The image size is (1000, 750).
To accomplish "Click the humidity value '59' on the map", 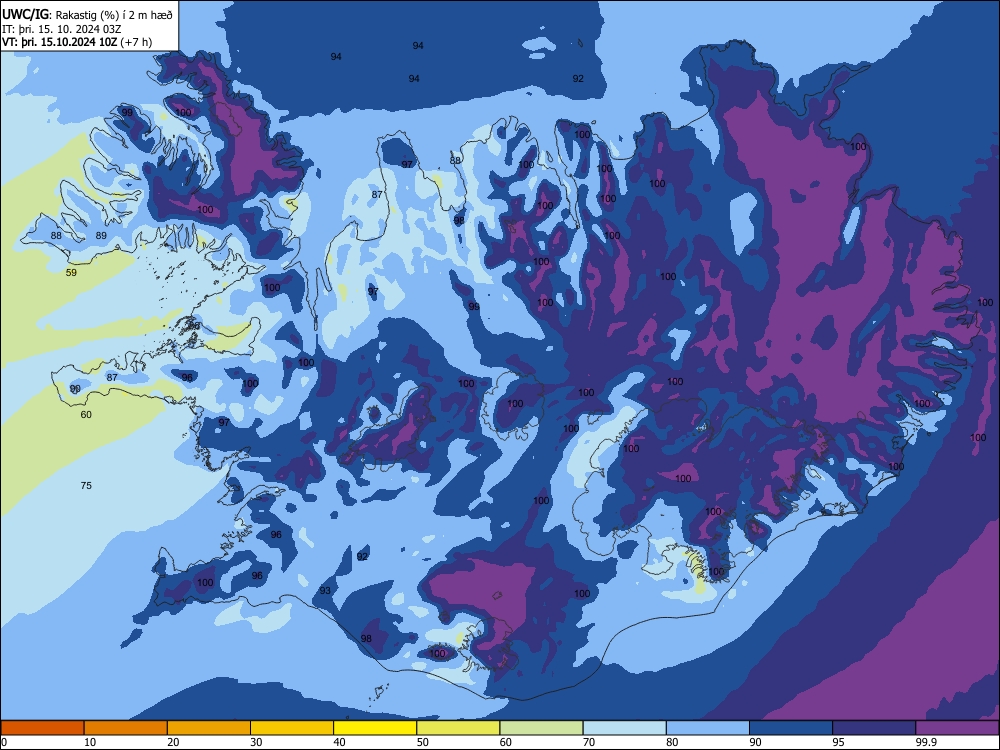I will [x=71, y=272].
